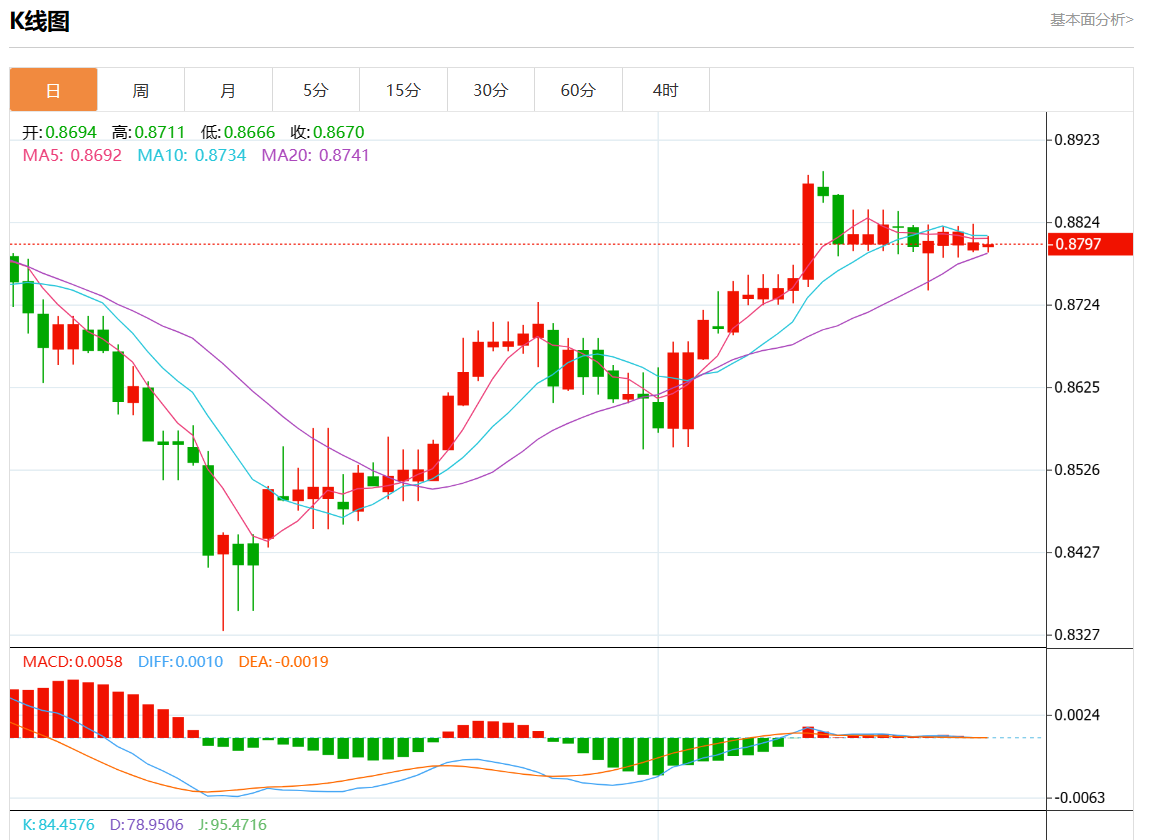Viewport: 1165px width, 840px height.
Task: Click the K: 84.4576 indicator reading
Action: point(58,825)
